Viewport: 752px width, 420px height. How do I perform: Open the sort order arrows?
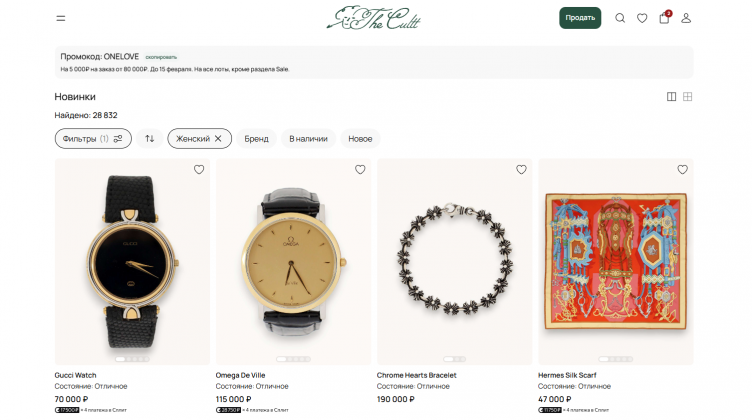click(x=150, y=139)
